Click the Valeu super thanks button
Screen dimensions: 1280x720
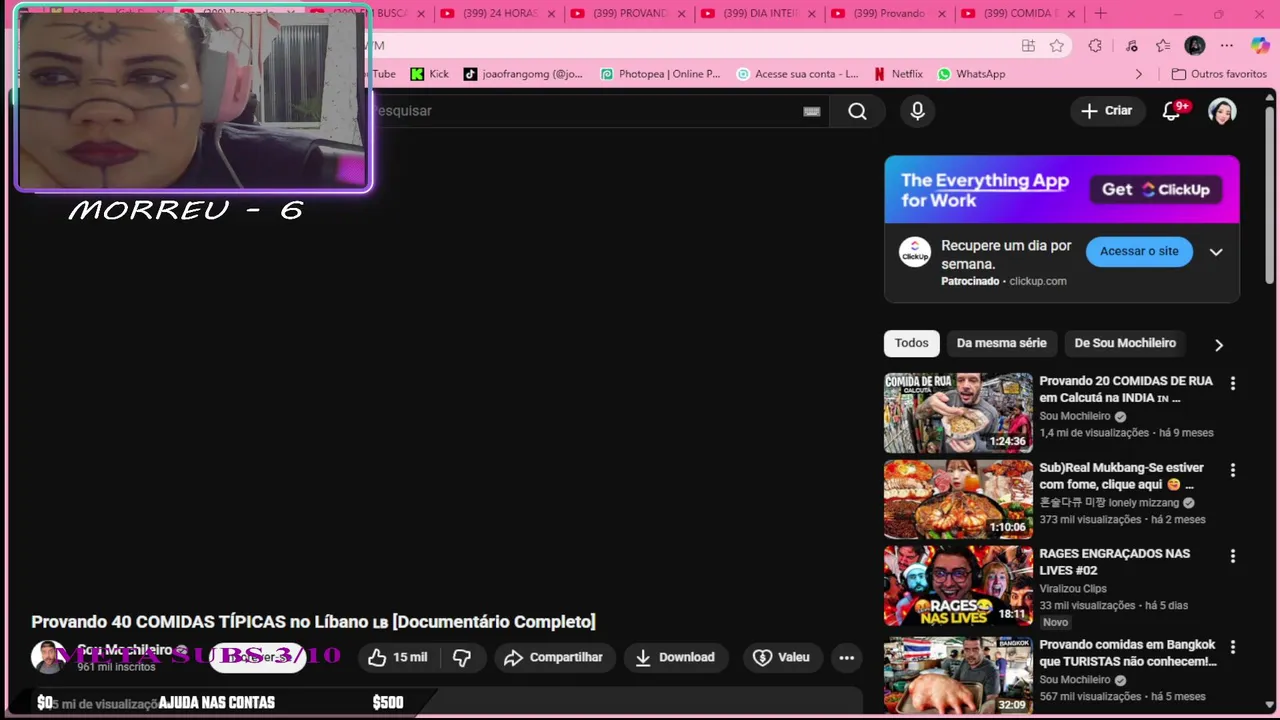[782, 657]
